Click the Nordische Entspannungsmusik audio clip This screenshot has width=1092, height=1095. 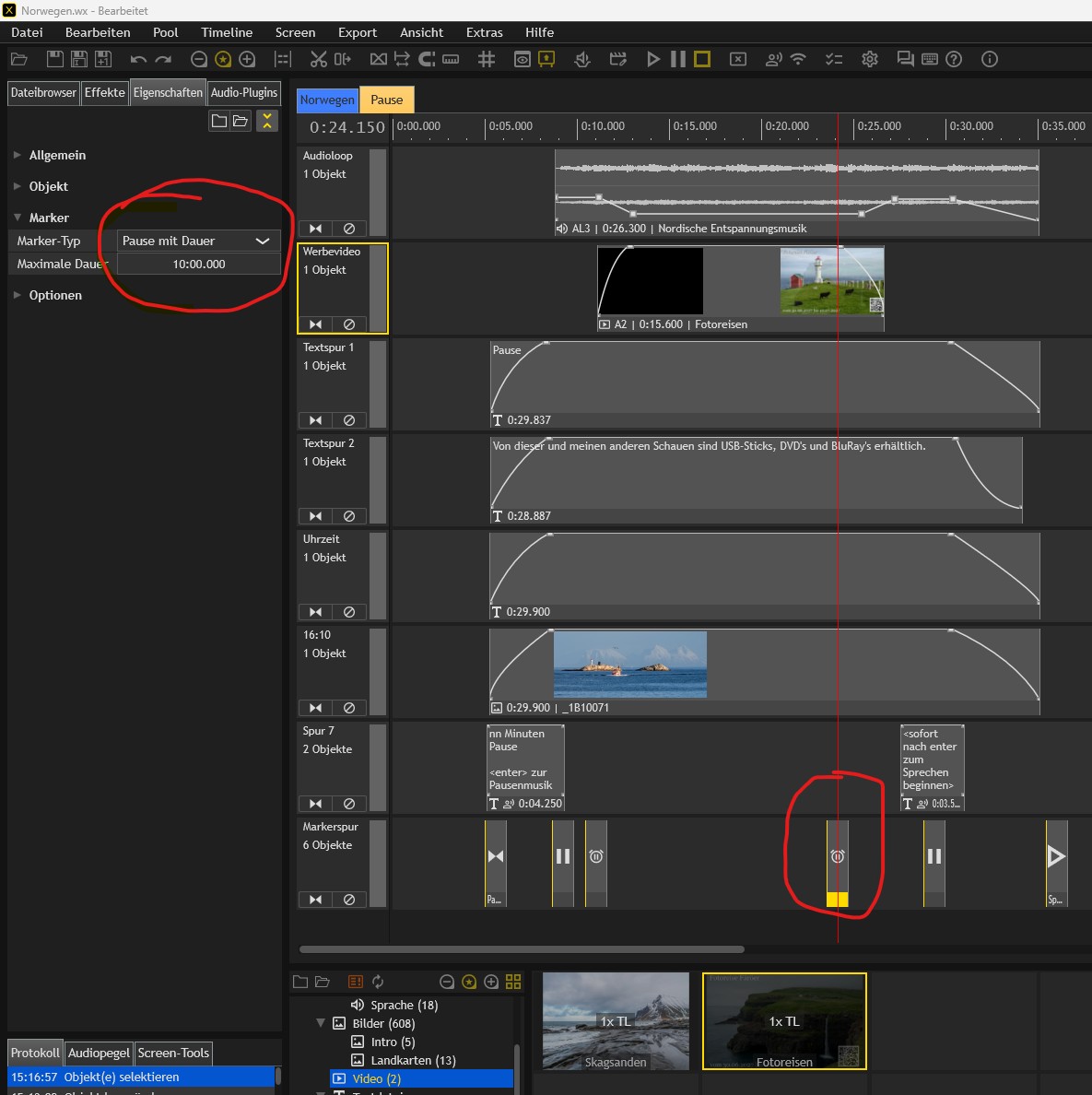pyautogui.click(x=797, y=192)
